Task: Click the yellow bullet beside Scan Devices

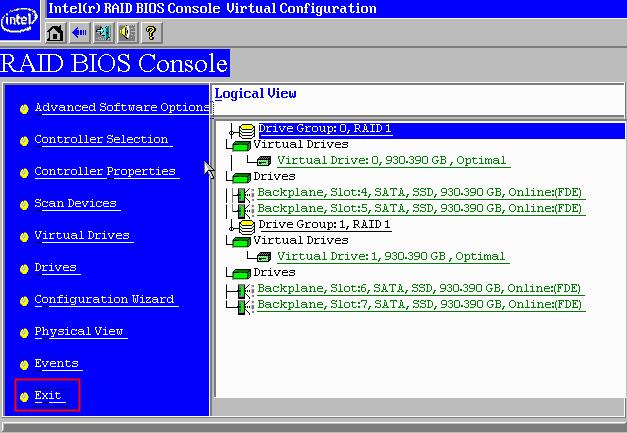Action: (24, 205)
